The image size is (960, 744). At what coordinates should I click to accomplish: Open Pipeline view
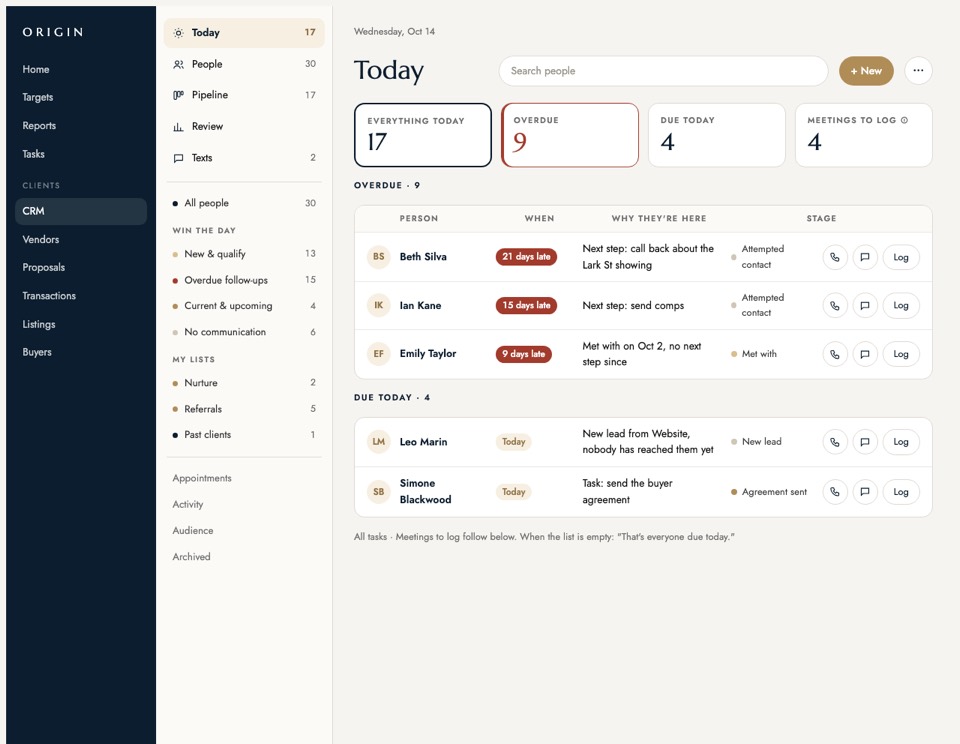click(244, 95)
